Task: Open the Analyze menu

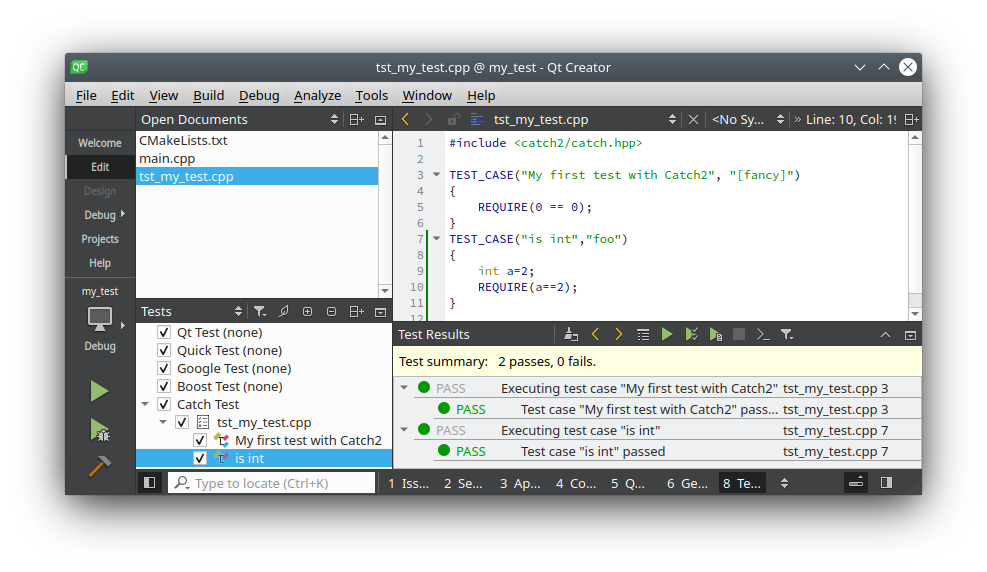Action: pyautogui.click(x=317, y=96)
